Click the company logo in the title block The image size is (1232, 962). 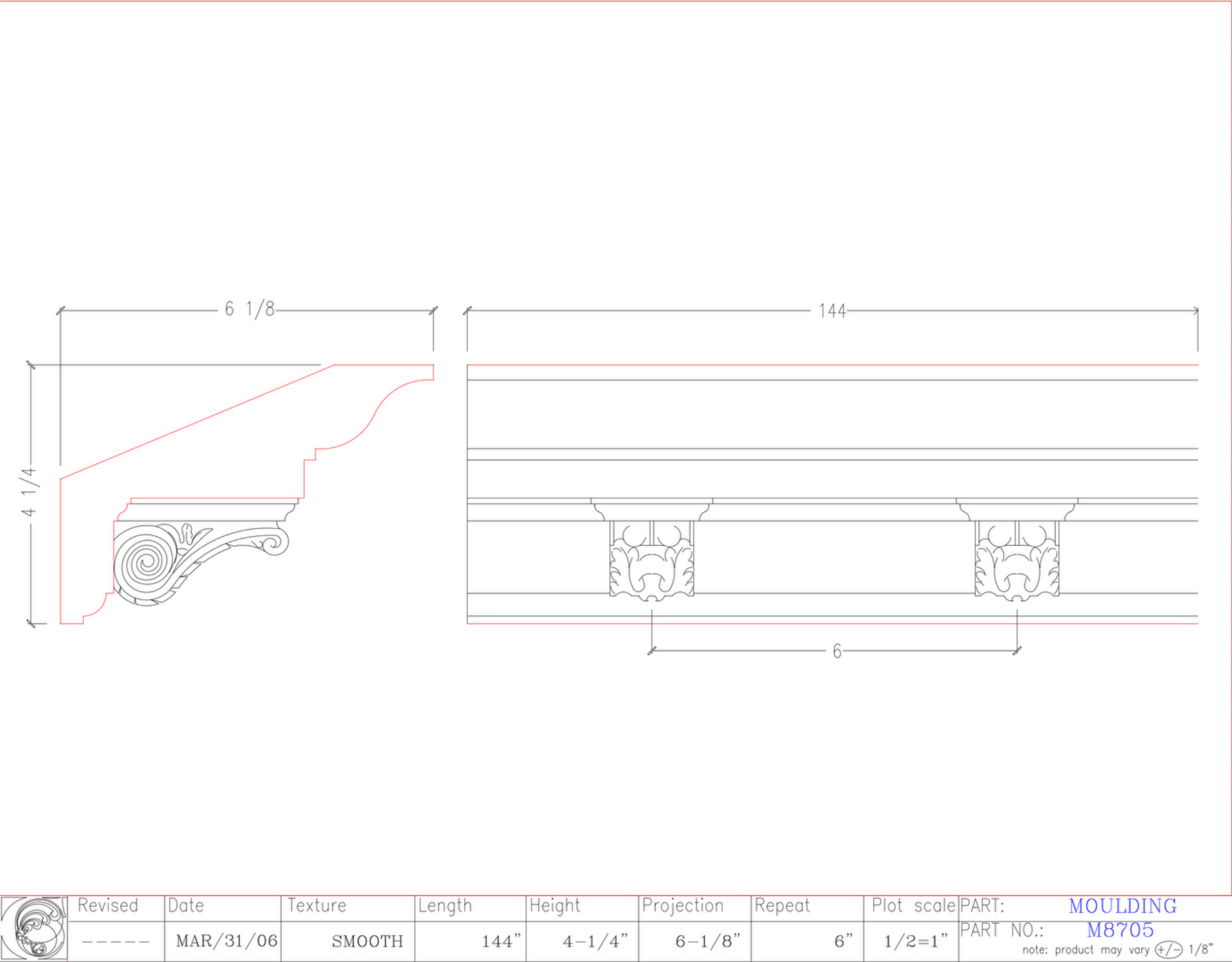(34, 928)
